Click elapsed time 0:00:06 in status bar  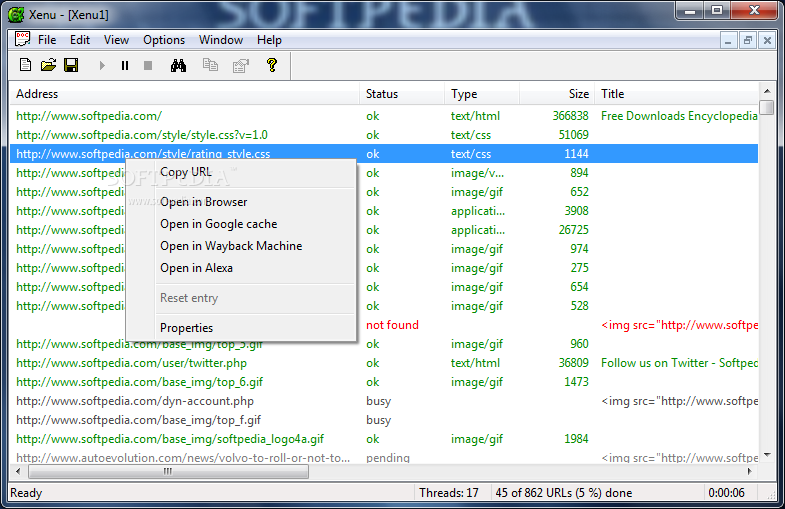coord(726,493)
